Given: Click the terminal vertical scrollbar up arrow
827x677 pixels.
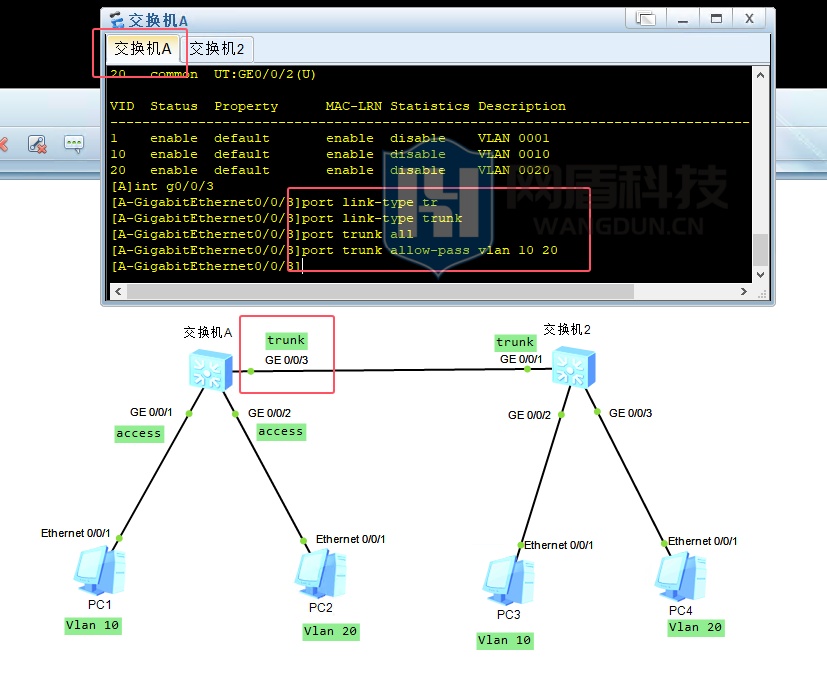Looking at the screenshot, I should 760,75.
